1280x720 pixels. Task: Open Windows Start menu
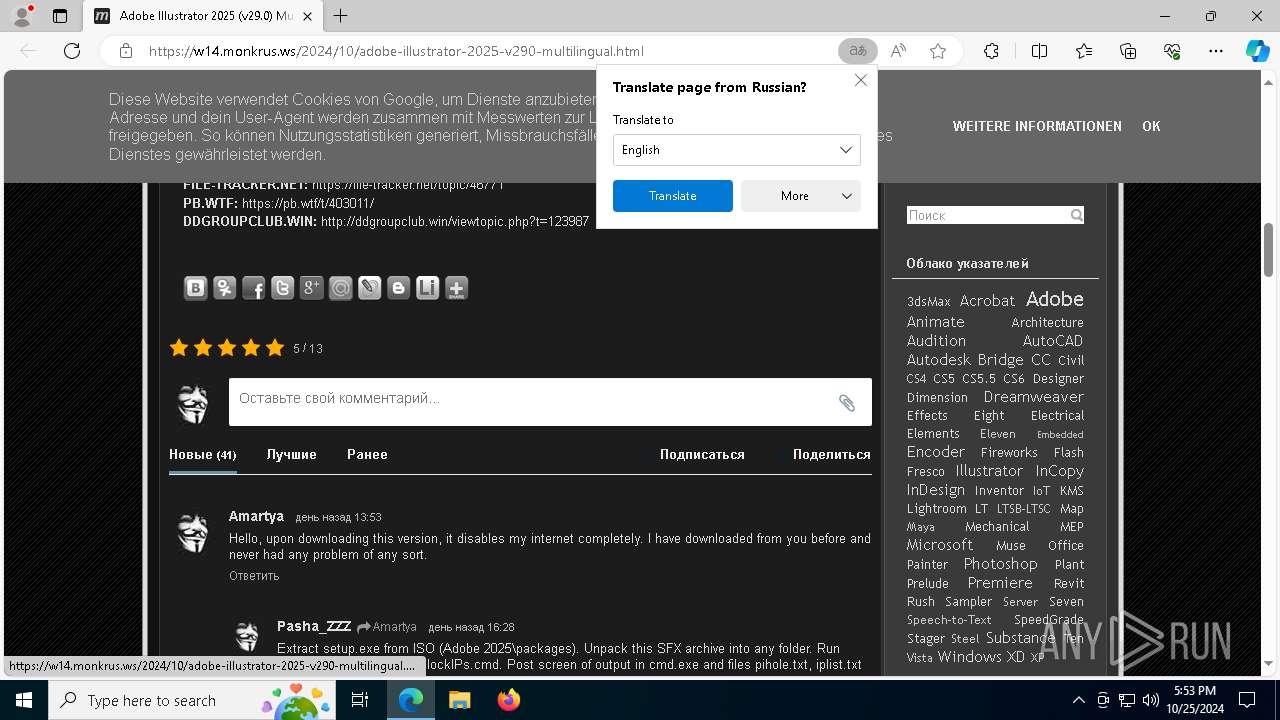pos(23,700)
